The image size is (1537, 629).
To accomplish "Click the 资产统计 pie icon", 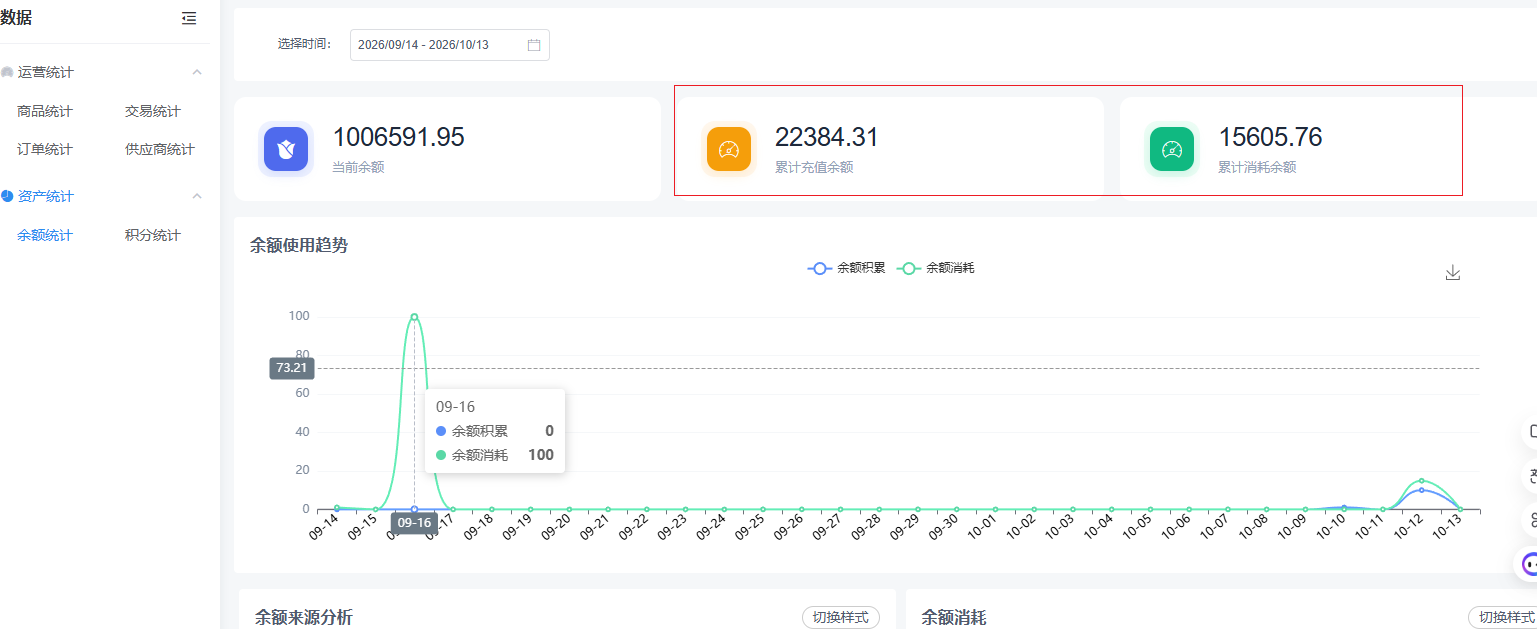I will [7, 196].
